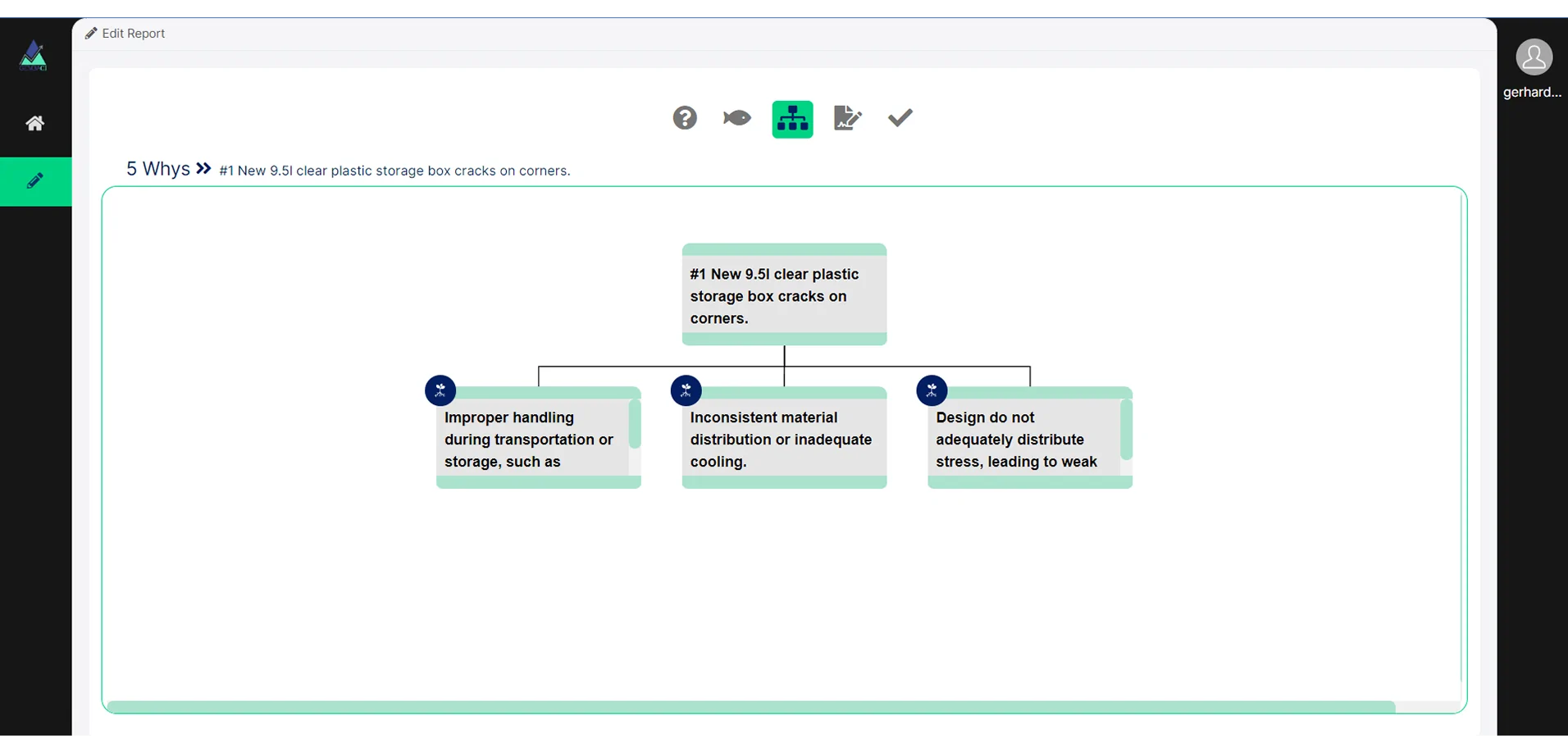Select the Improper handling during transportation node

[x=533, y=440]
